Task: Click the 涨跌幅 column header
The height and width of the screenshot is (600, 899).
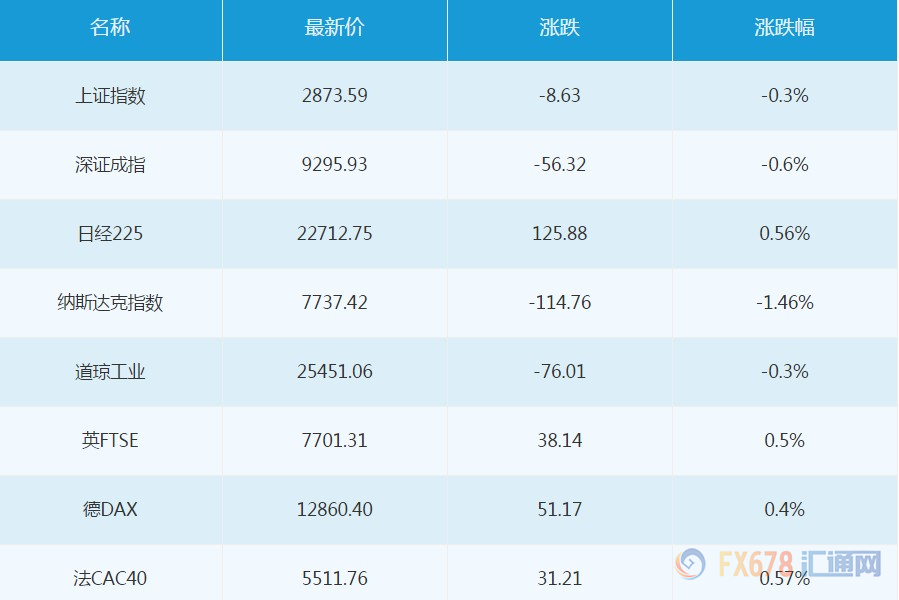Action: [784, 28]
